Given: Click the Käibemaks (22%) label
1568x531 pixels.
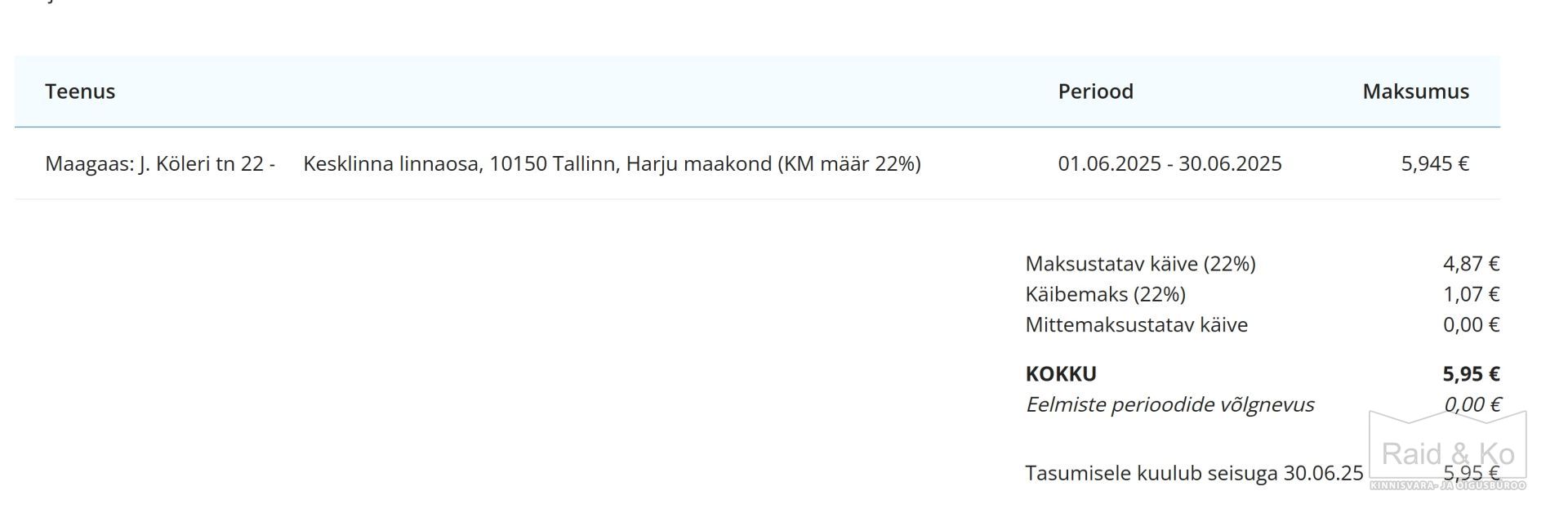Looking at the screenshot, I should coord(1105,294).
